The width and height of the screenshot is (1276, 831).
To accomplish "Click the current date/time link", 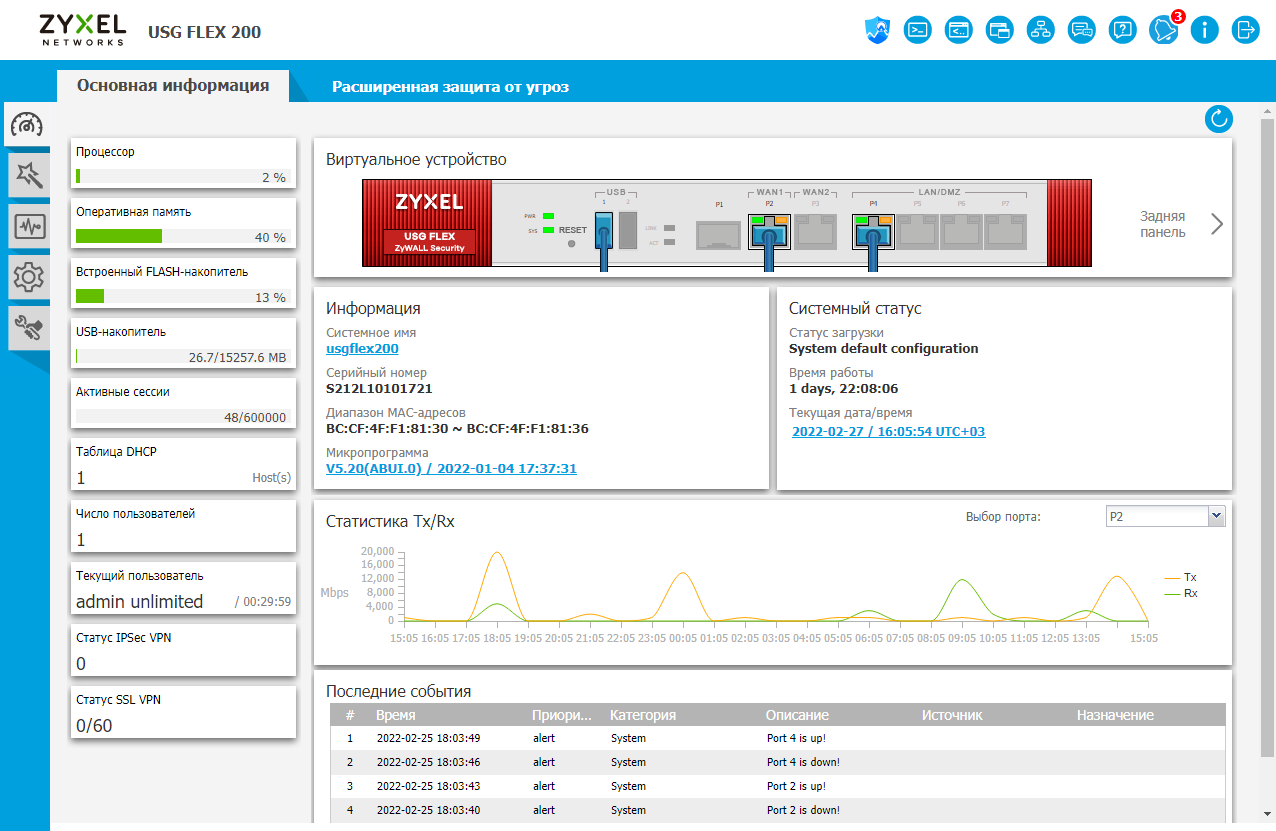I will coord(888,432).
